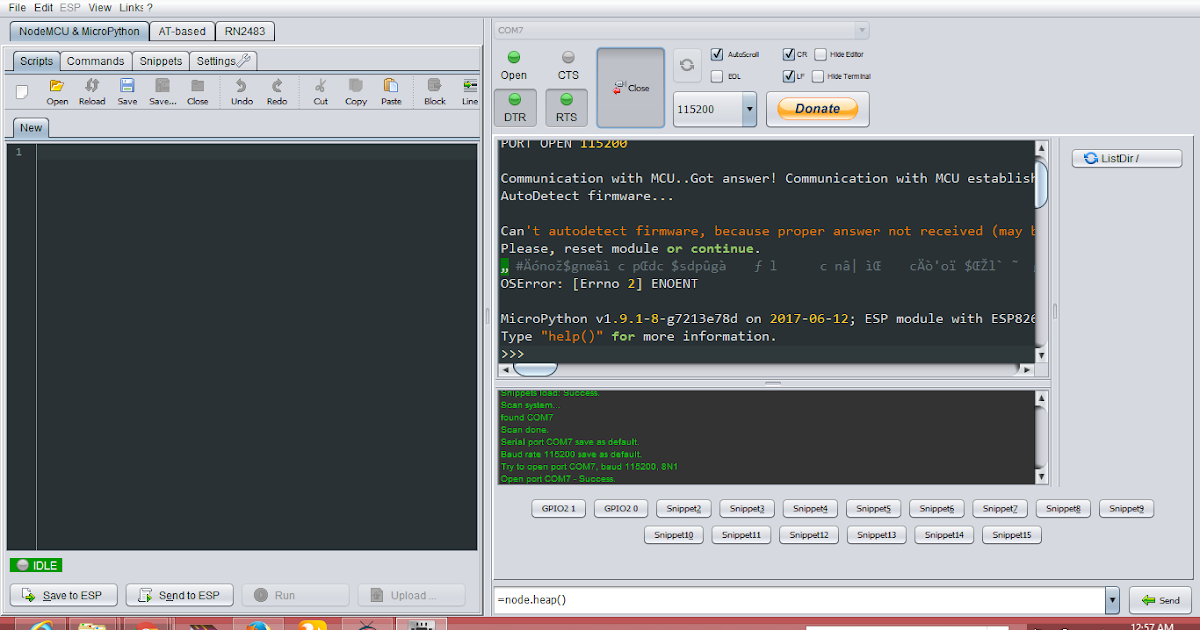The width and height of the screenshot is (1200, 630).
Task: Run ListDir on the ESP module
Action: coord(1126,158)
